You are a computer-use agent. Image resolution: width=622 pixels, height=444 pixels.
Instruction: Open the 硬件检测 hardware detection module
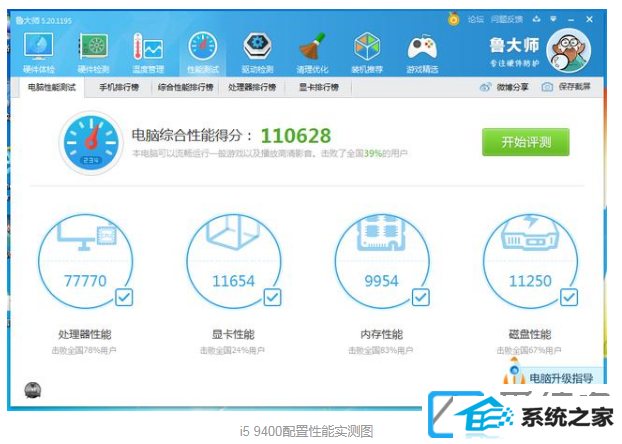(93, 53)
